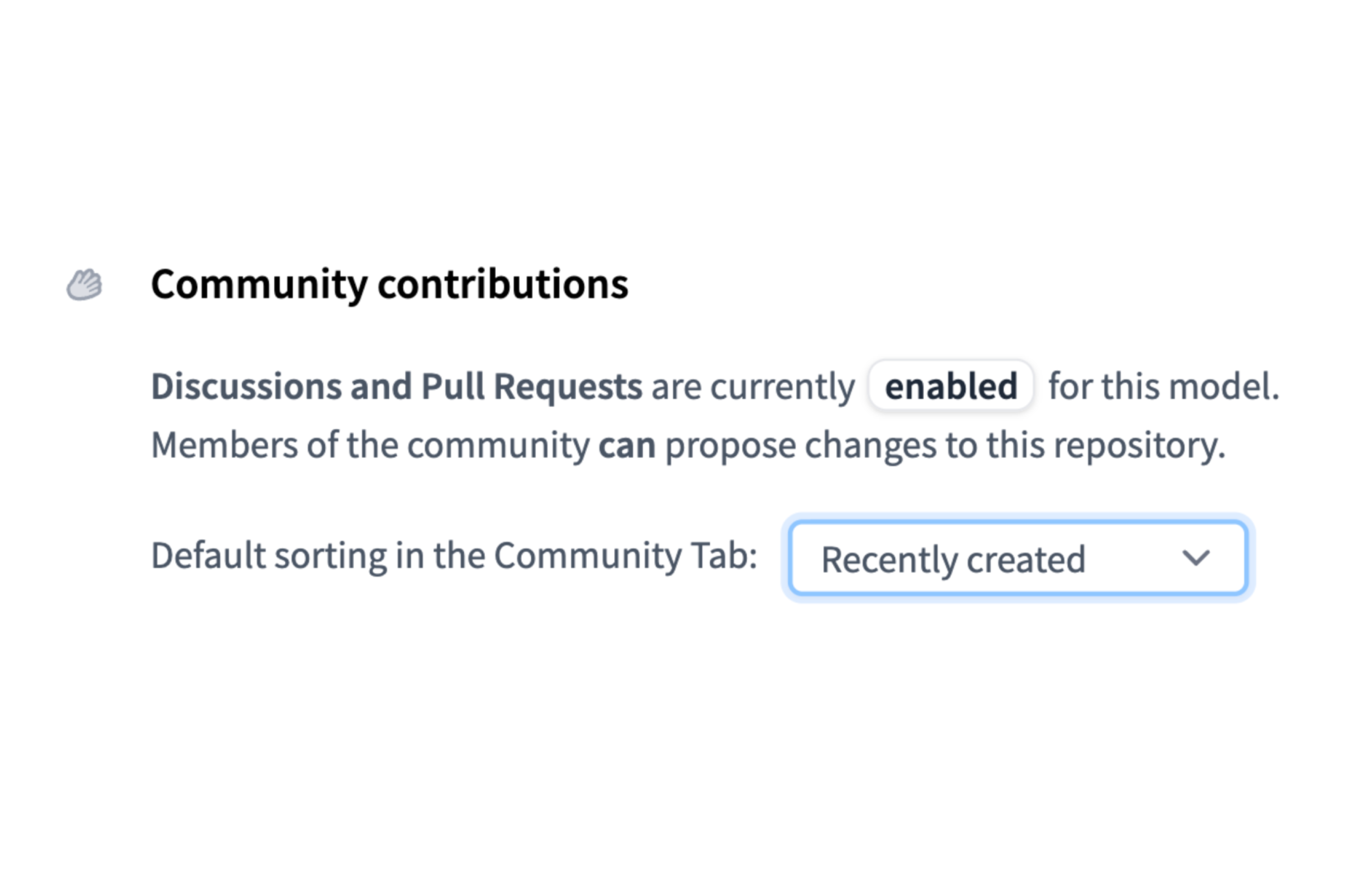Click the word contributions in heading

coord(503,285)
